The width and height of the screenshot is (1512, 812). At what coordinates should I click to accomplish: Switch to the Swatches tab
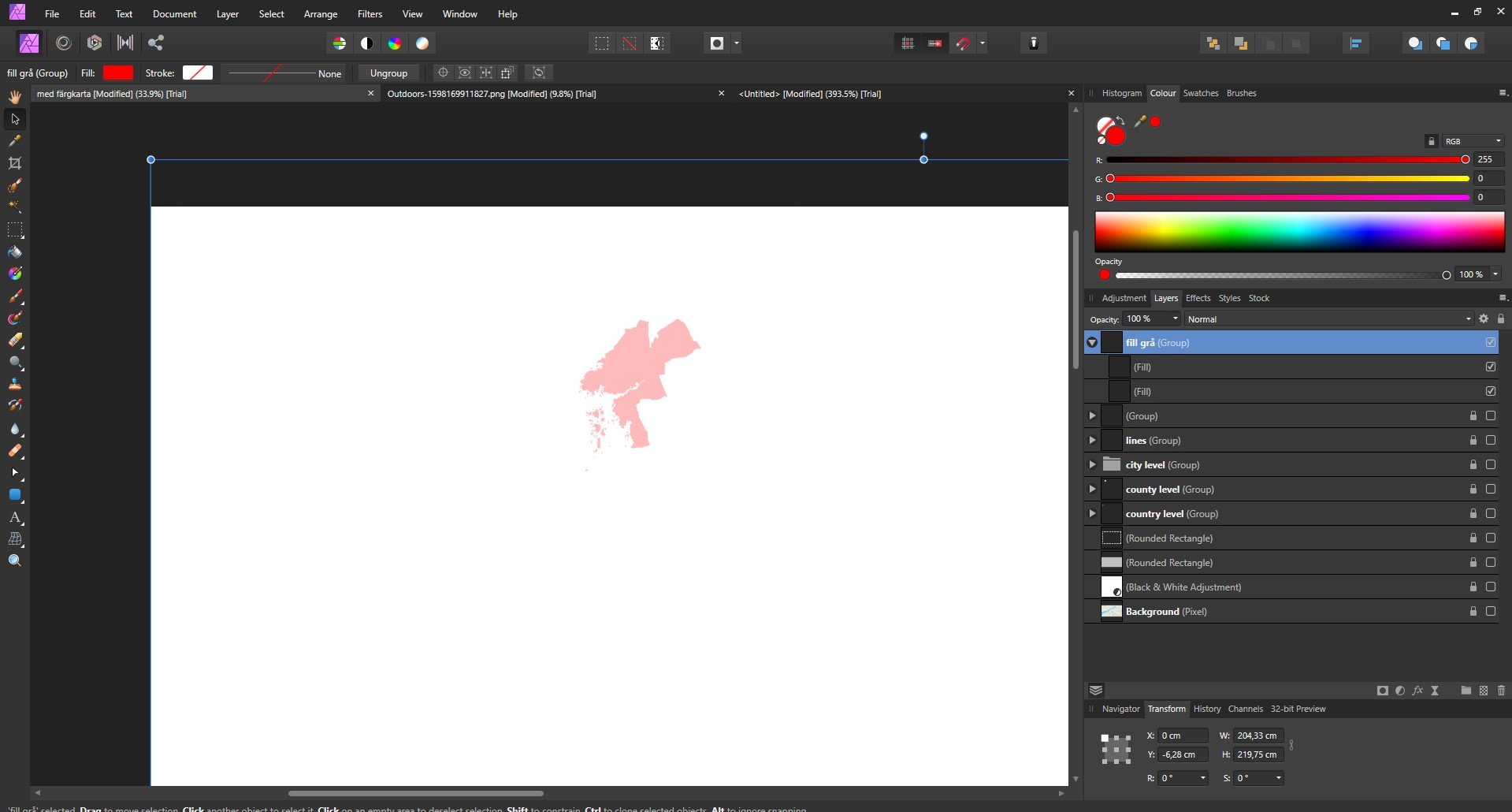click(1200, 93)
